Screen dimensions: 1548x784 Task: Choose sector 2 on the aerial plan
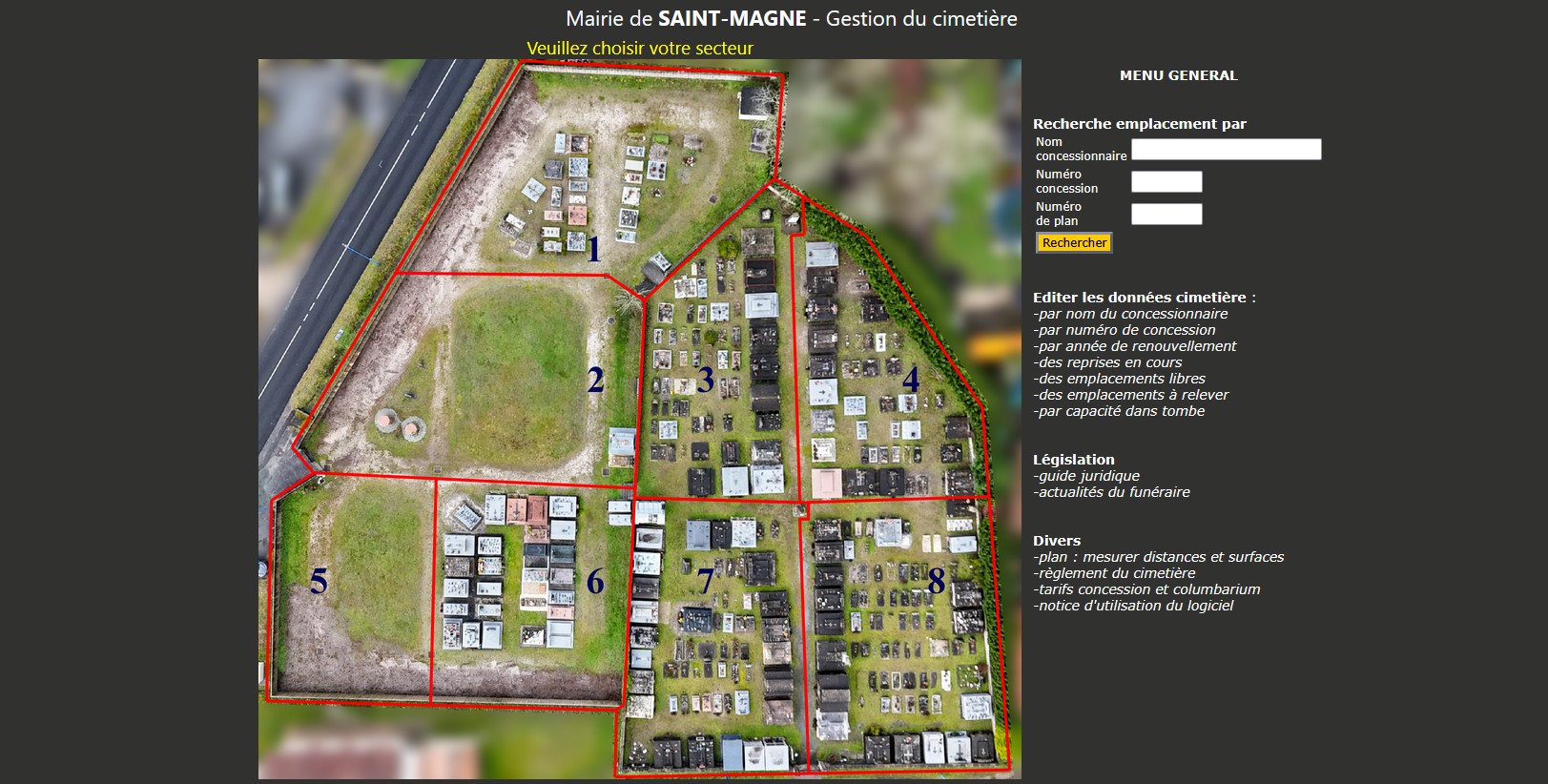click(x=595, y=381)
